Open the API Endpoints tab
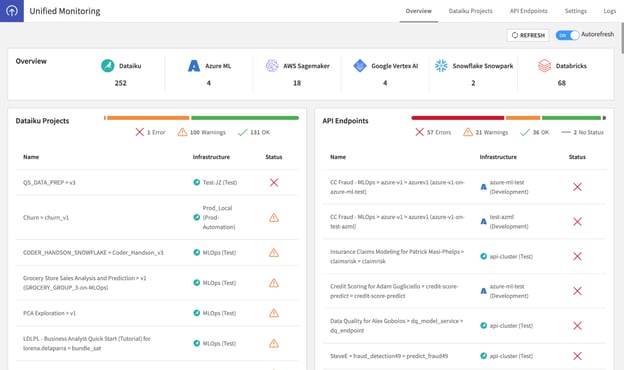Viewport: 624px width, 370px height. 528,11
